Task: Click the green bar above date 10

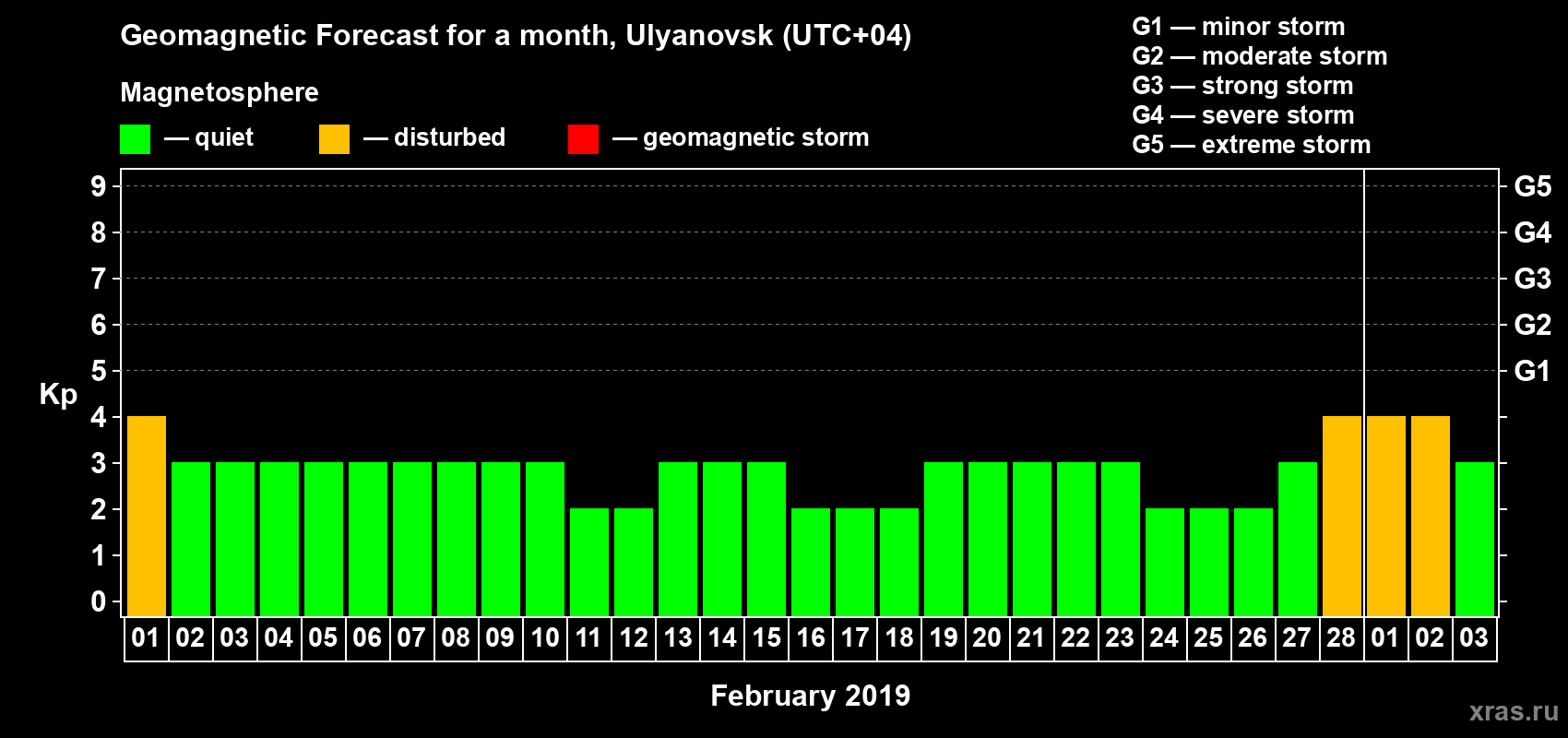Action: click(x=545, y=539)
